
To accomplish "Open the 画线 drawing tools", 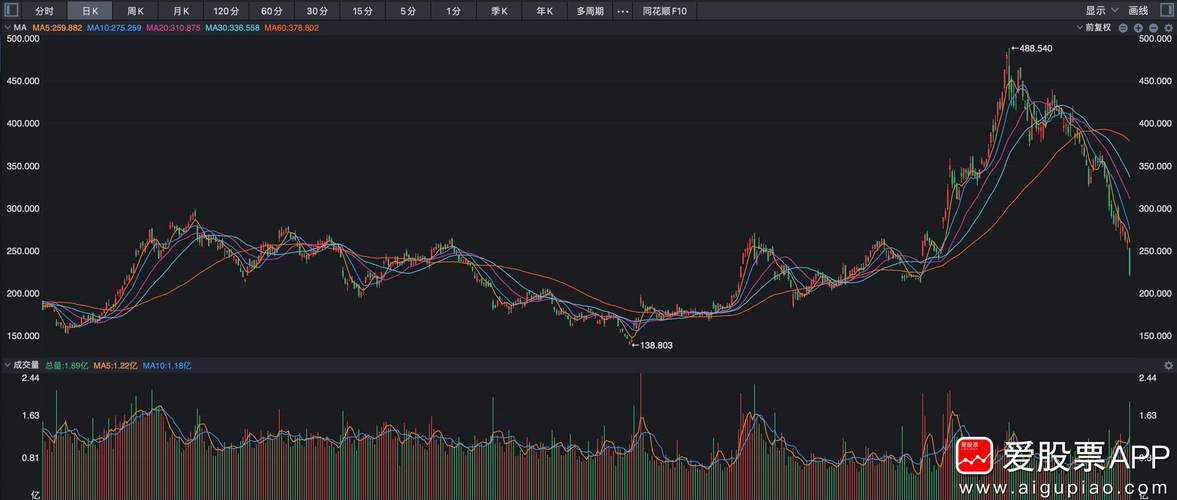I will (x=1139, y=11).
